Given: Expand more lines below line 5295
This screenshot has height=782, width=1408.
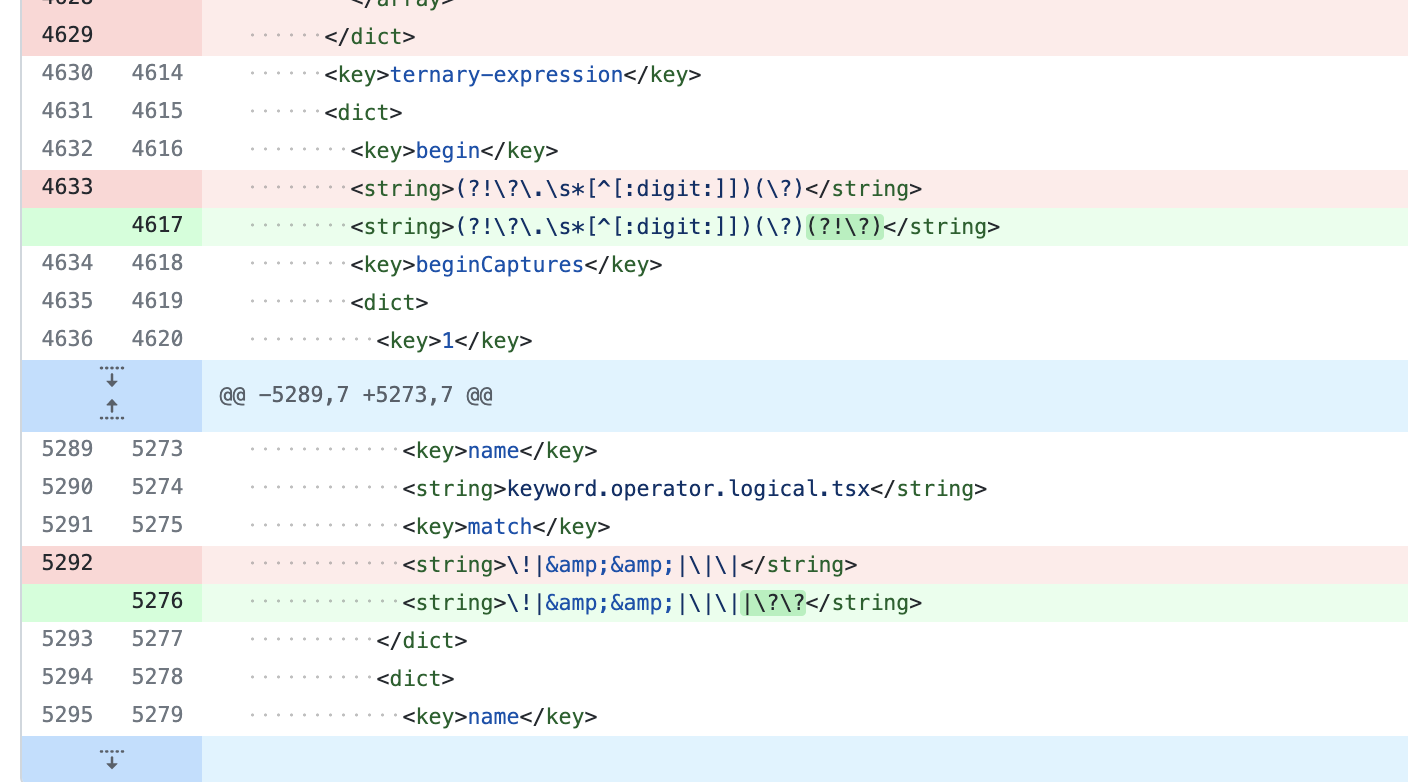Looking at the screenshot, I should [x=112, y=758].
